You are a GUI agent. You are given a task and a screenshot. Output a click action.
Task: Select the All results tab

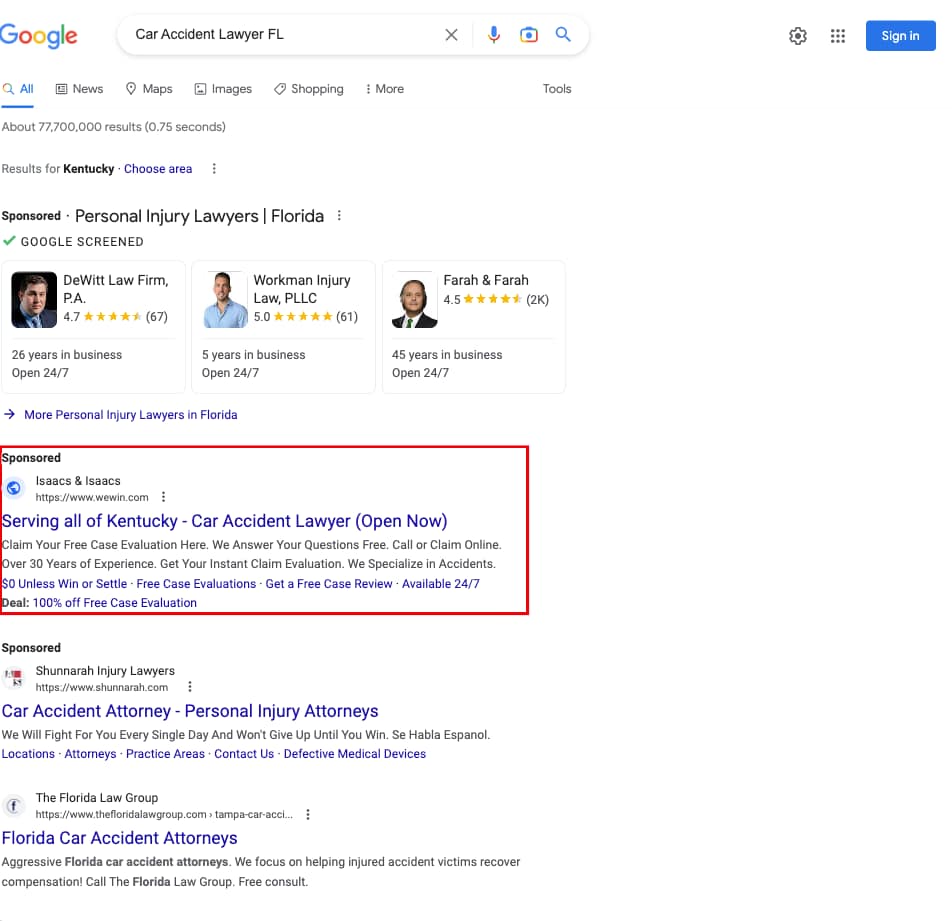pyautogui.click(x=18, y=89)
